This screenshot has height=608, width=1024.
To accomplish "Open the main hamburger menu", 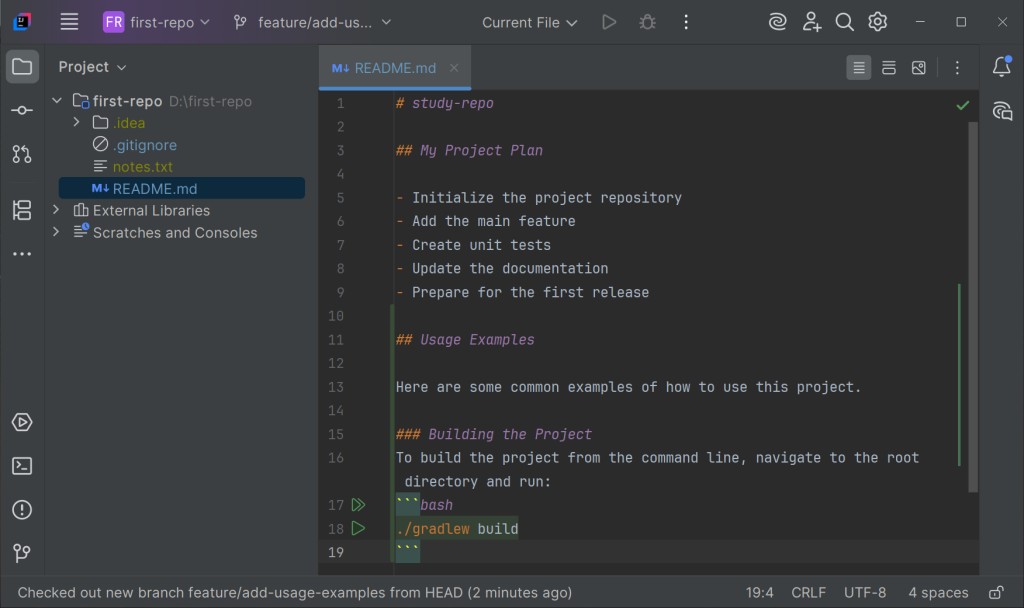I will (x=69, y=22).
